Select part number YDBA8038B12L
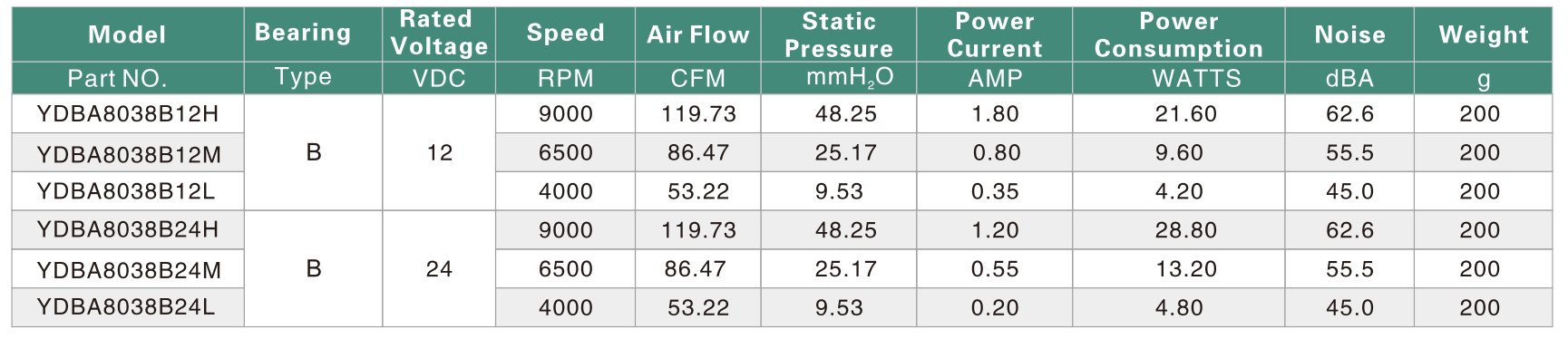The height and width of the screenshot is (339, 1568). 126,191
